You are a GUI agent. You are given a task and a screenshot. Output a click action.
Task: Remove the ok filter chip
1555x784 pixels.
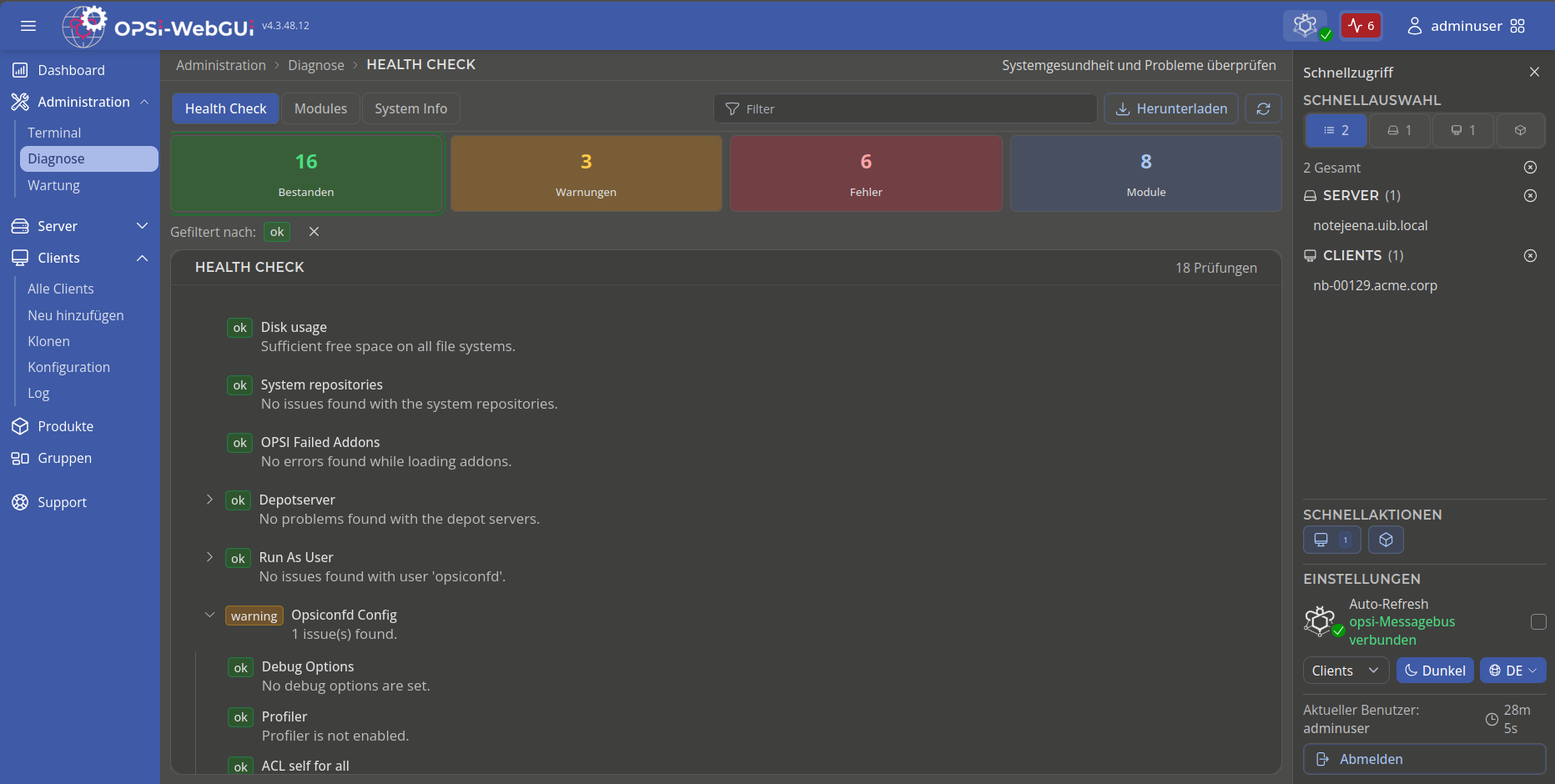pyautogui.click(x=277, y=232)
